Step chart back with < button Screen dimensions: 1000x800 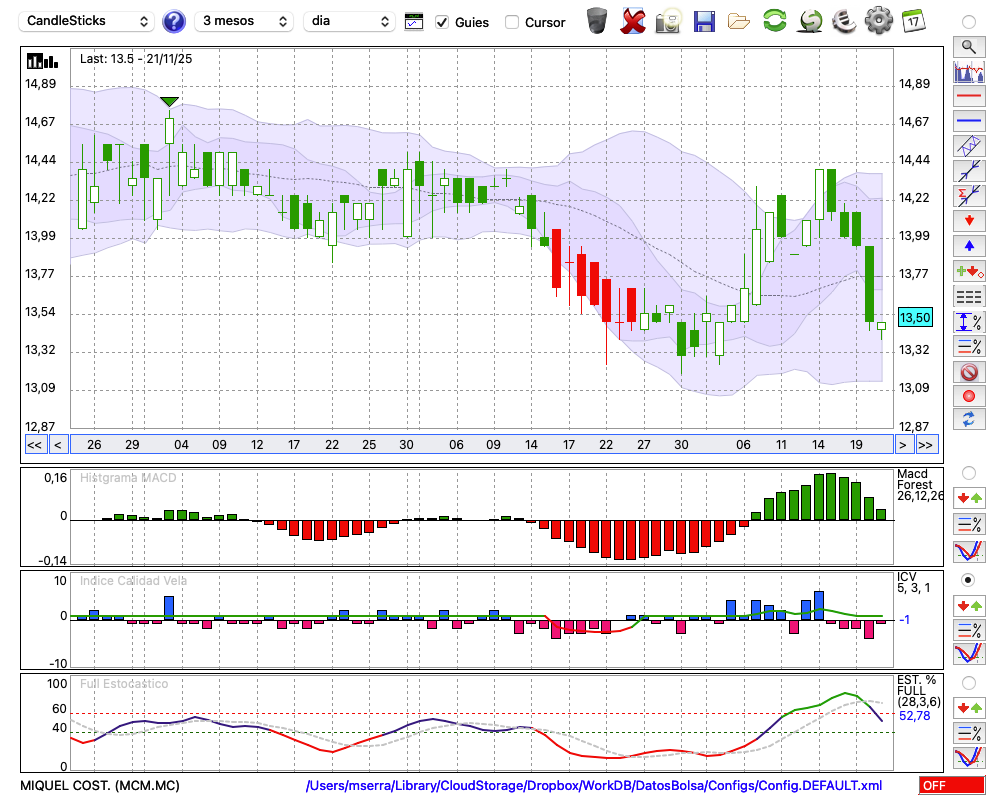[58, 445]
